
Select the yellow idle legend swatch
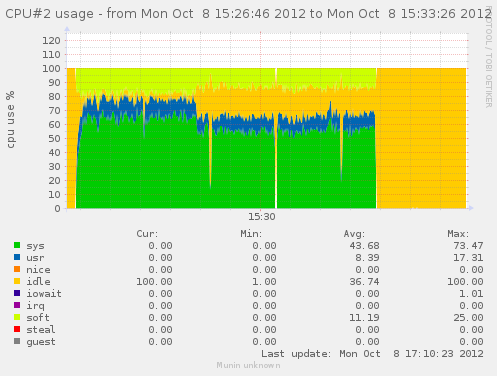(17, 281)
